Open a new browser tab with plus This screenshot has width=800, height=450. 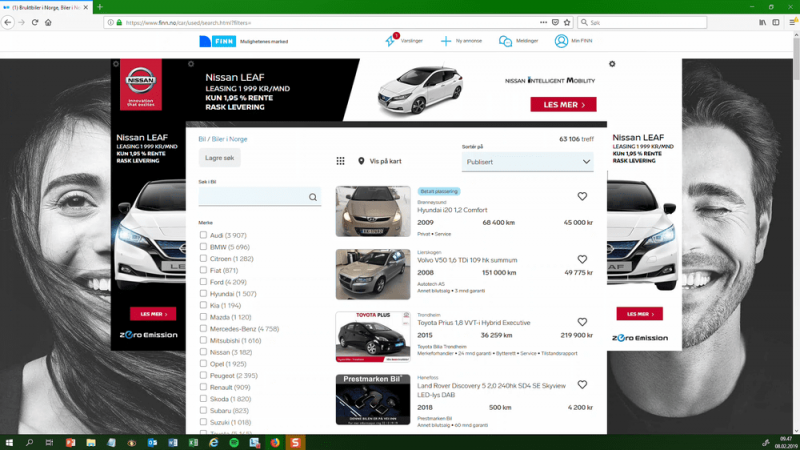[x=99, y=7]
